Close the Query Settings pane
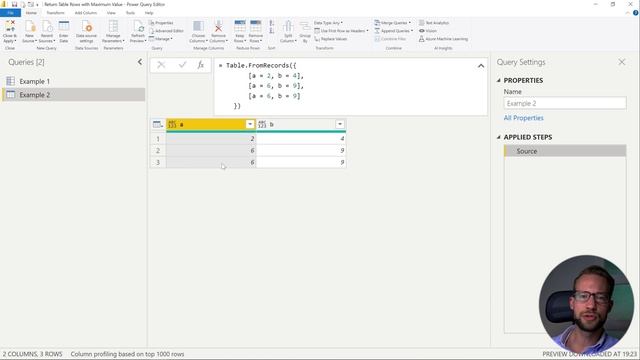Screen dimensions: 640x360 pyautogui.click(x=622, y=62)
